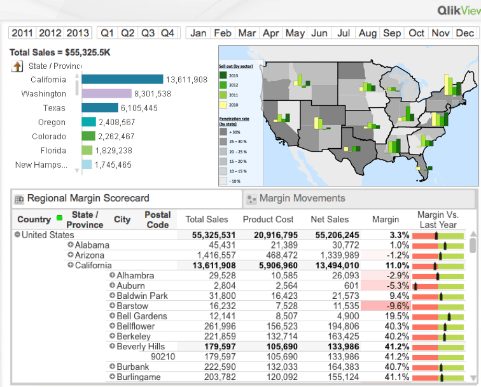The height and width of the screenshot is (387, 481).
Task: Choose the May month filter
Action: coord(295,33)
